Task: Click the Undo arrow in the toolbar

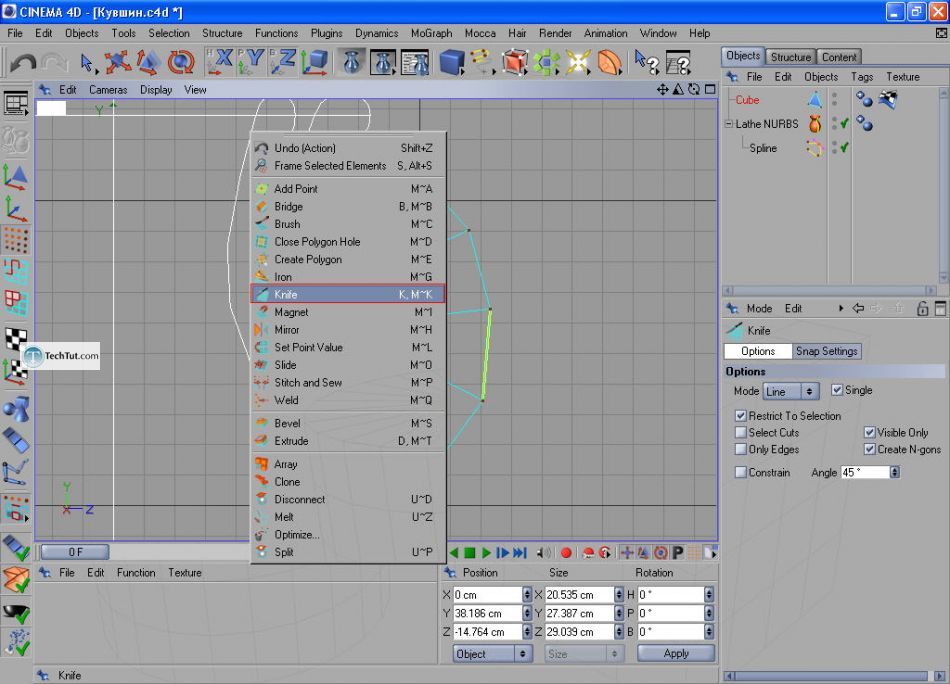Action: pos(23,62)
